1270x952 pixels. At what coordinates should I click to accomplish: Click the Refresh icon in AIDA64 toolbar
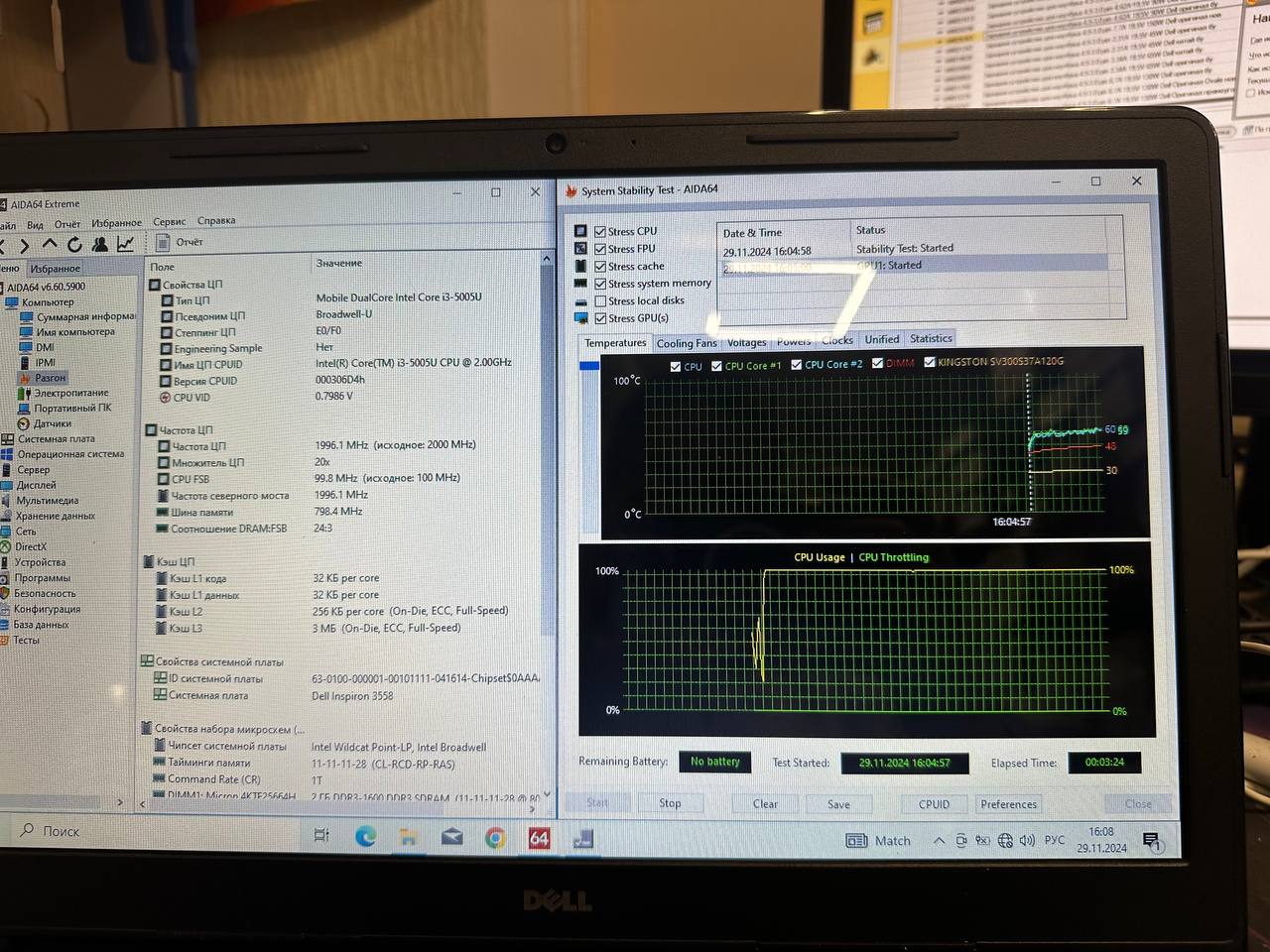(74, 244)
